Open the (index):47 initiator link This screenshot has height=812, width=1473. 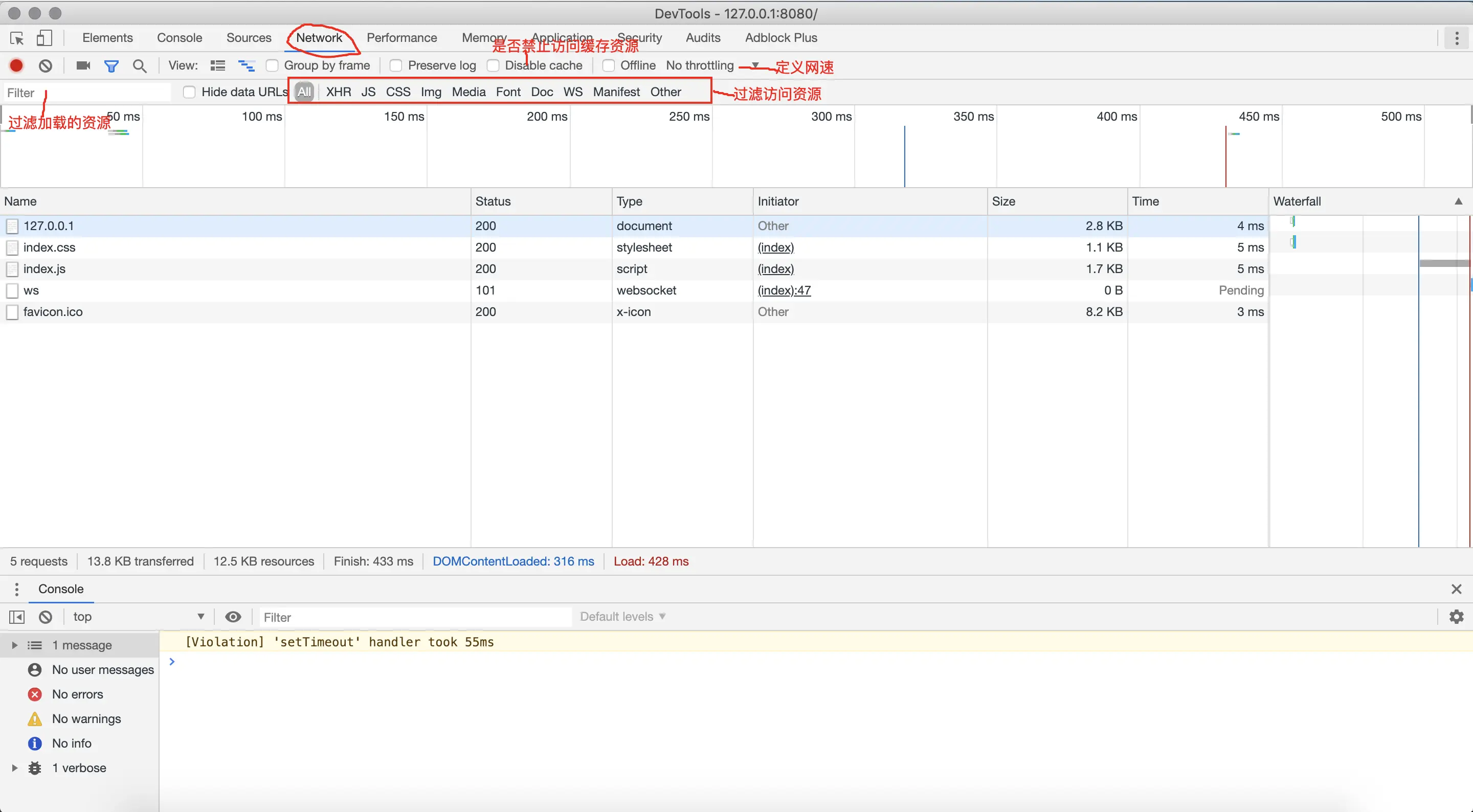pos(784,290)
